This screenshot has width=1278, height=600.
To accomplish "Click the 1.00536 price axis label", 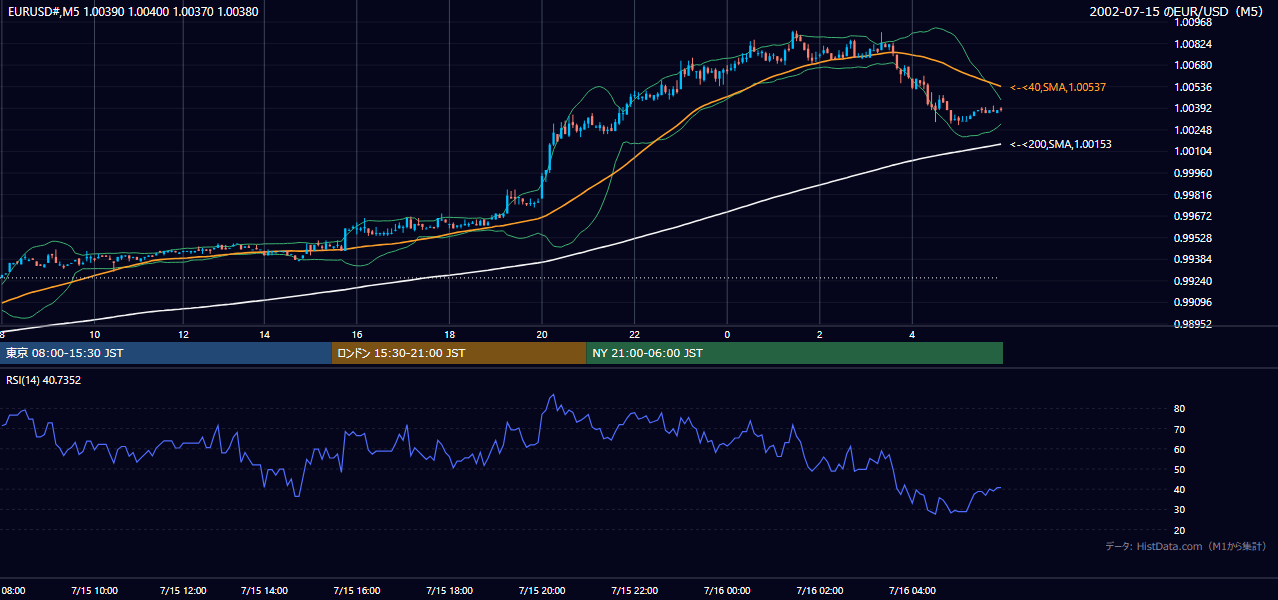I will (x=1193, y=87).
